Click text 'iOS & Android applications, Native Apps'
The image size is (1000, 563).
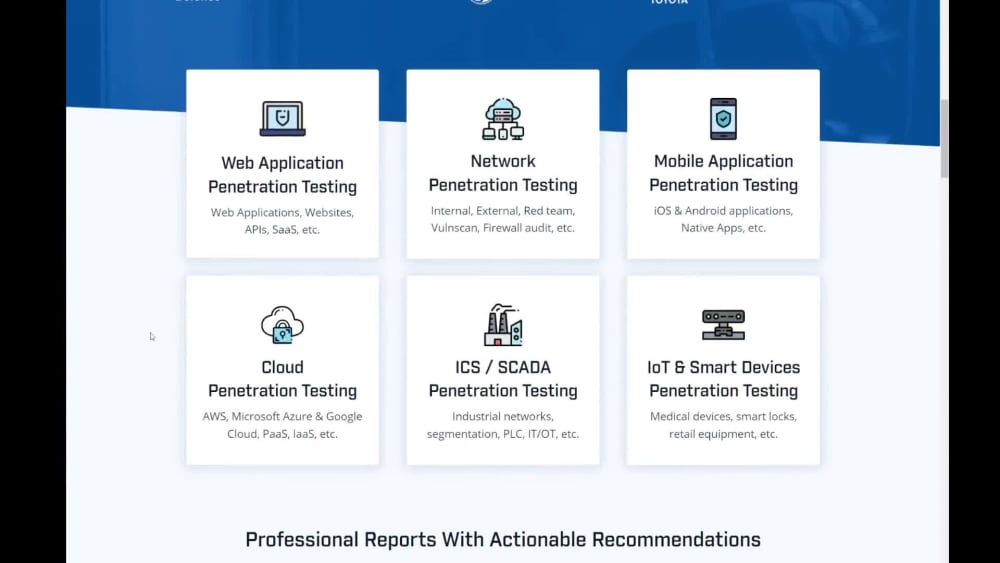click(723, 219)
